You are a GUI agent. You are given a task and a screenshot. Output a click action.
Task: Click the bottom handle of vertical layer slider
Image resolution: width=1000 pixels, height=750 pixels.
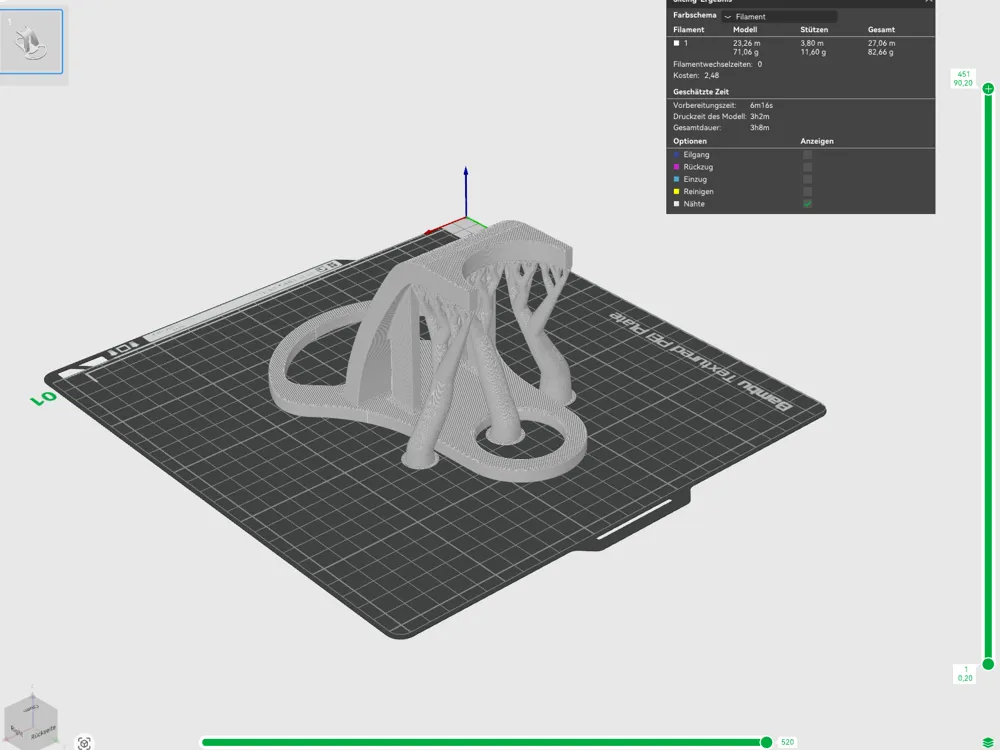[988, 665]
